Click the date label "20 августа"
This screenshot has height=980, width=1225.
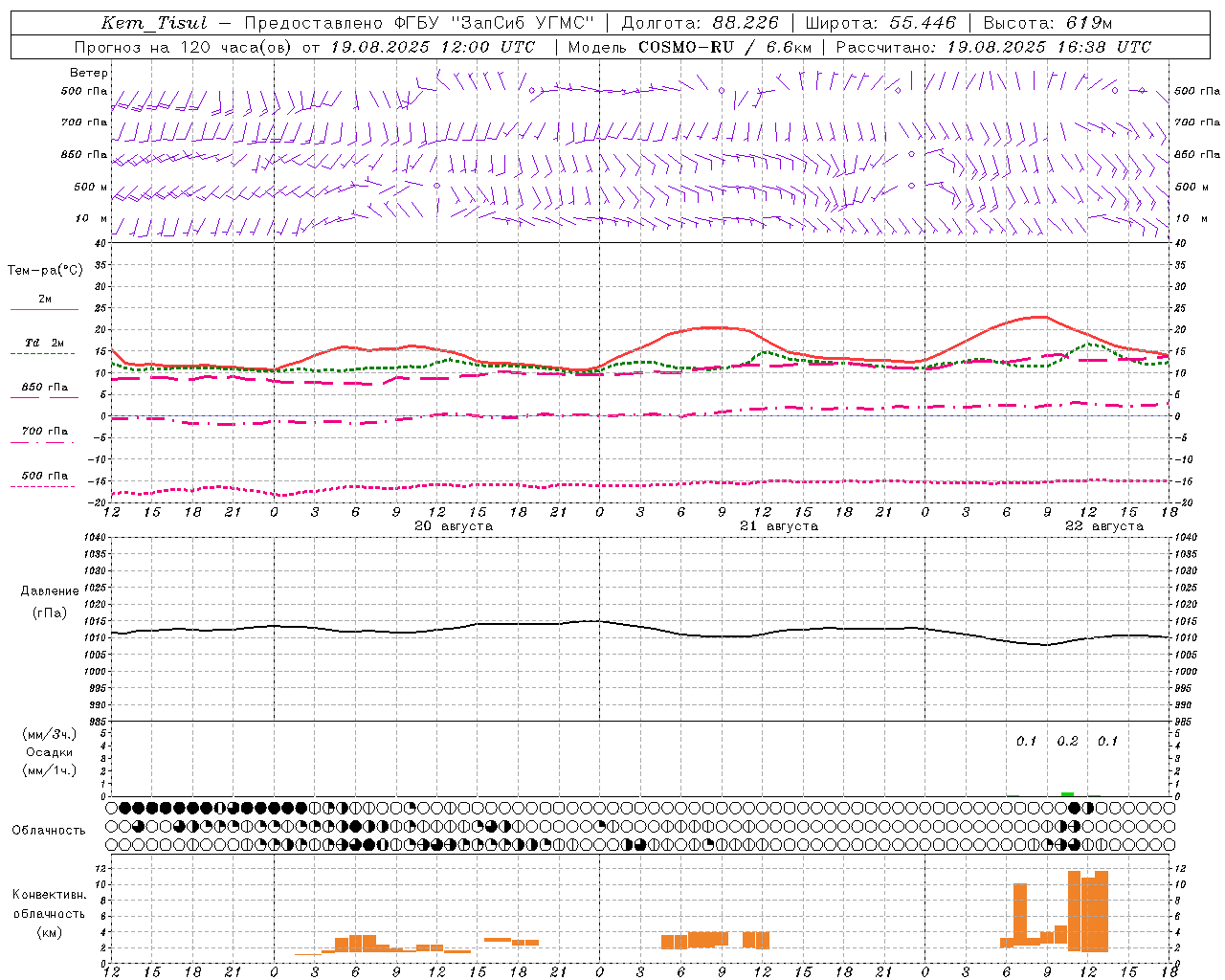coord(454,526)
